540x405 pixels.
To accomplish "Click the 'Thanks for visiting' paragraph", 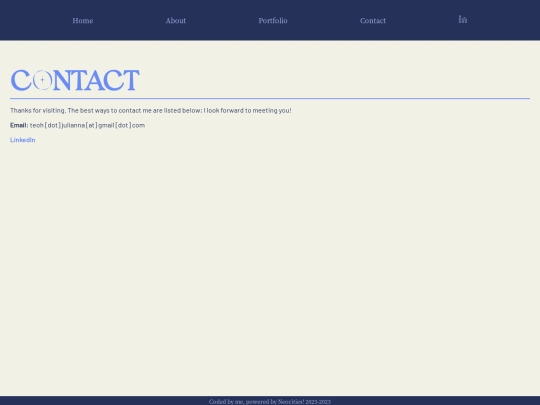I will (151, 110).
